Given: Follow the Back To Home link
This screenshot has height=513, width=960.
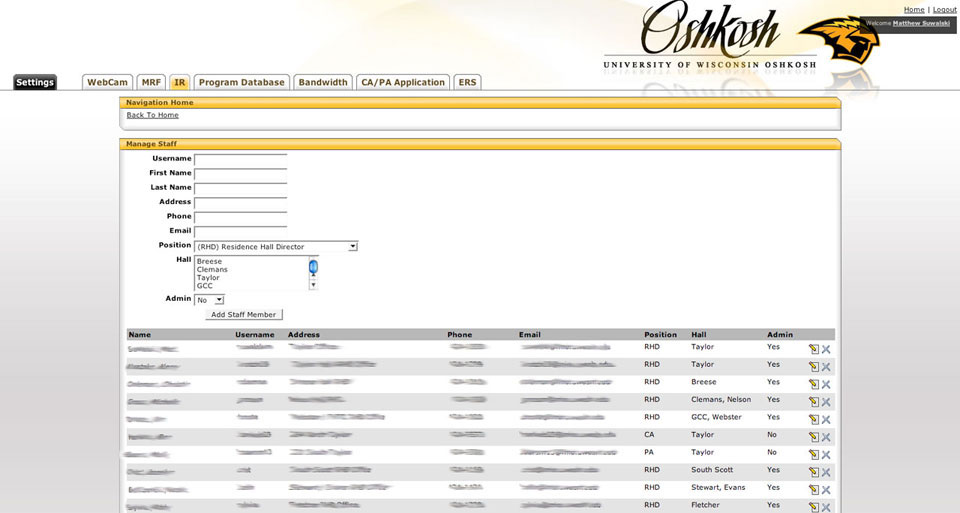Looking at the screenshot, I should [152, 115].
